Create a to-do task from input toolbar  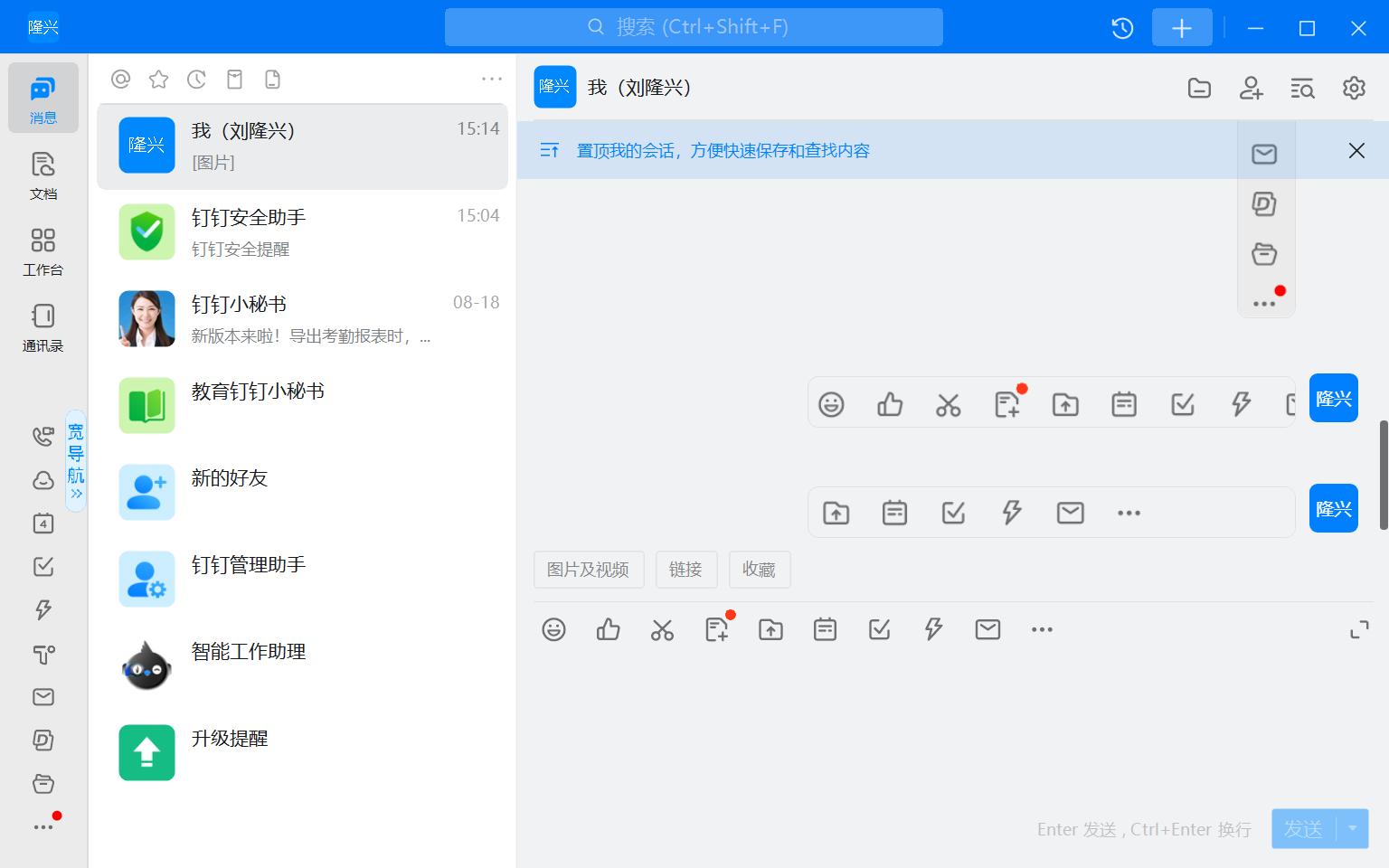click(879, 629)
